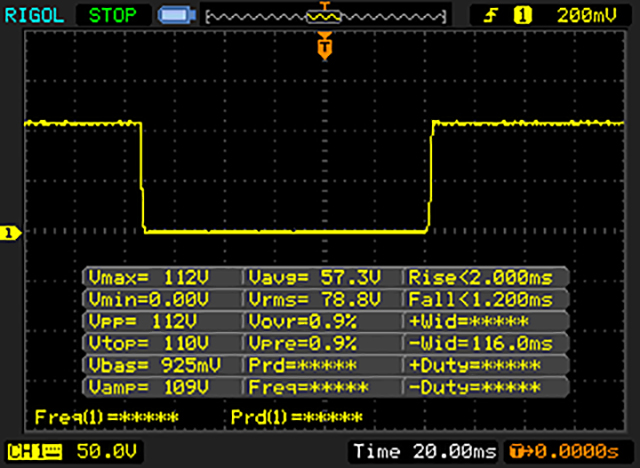Screen dimensions: 640x468
Task: Click the channel 1 ground level marker
Action: point(10,233)
